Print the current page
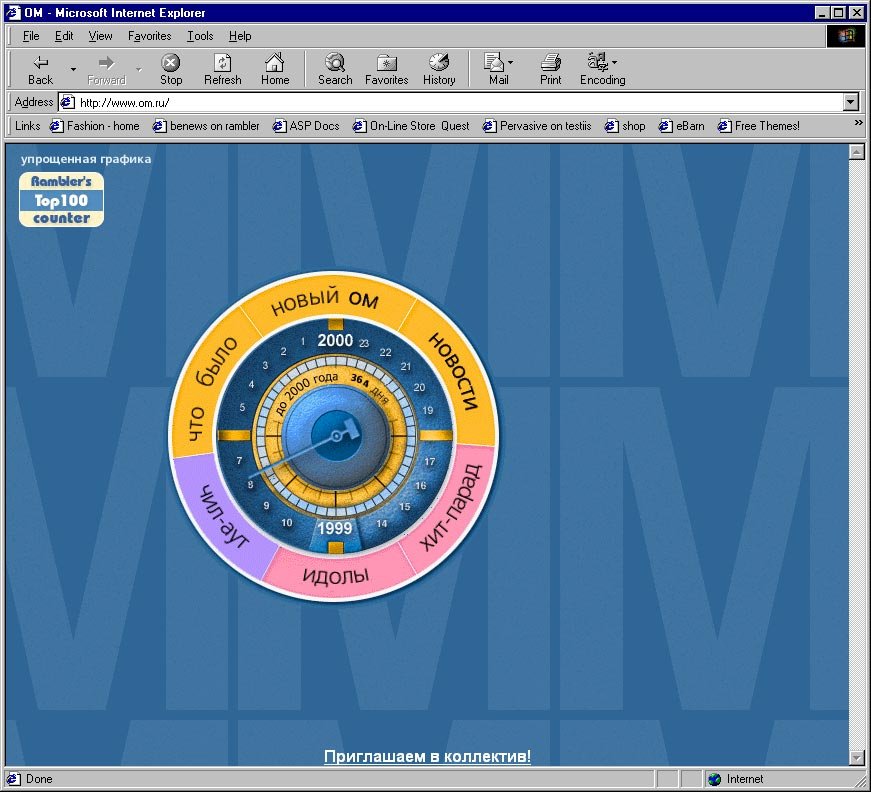The width and height of the screenshot is (871, 792). [x=550, y=69]
